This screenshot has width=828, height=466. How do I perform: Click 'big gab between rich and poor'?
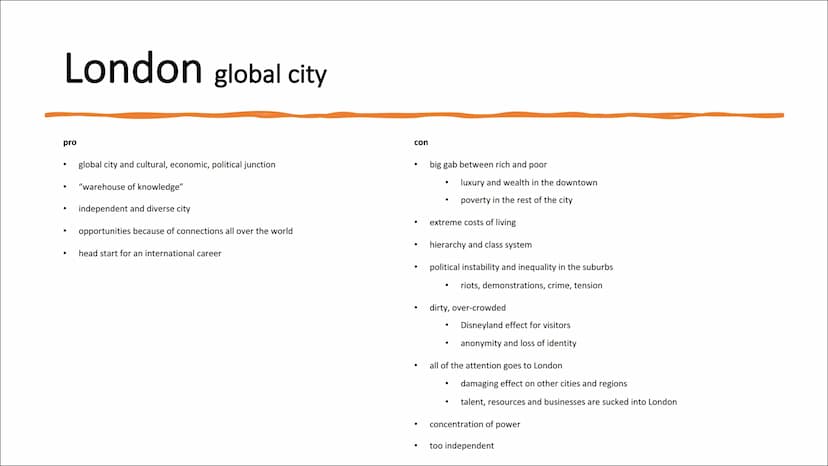(x=488, y=165)
